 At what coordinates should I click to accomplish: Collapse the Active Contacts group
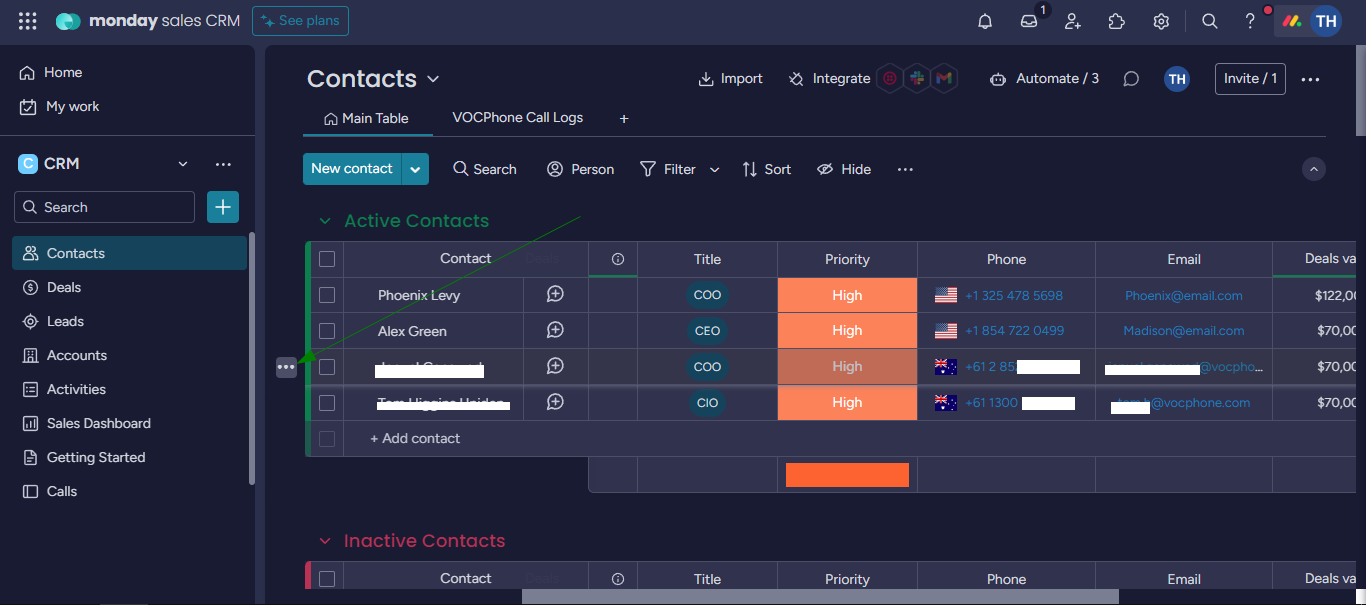coord(324,220)
